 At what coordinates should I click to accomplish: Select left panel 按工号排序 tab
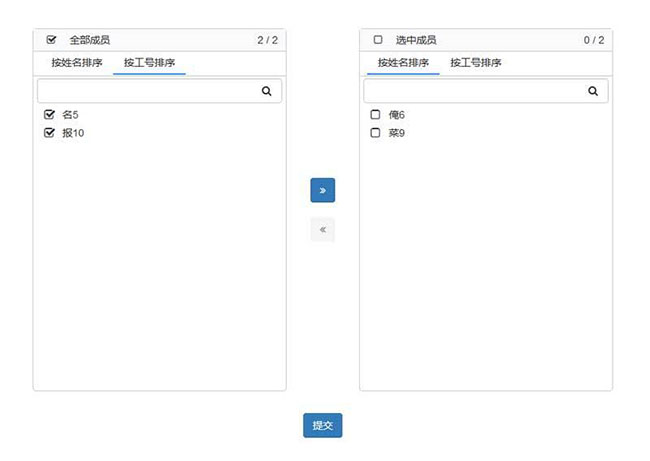click(x=148, y=62)
